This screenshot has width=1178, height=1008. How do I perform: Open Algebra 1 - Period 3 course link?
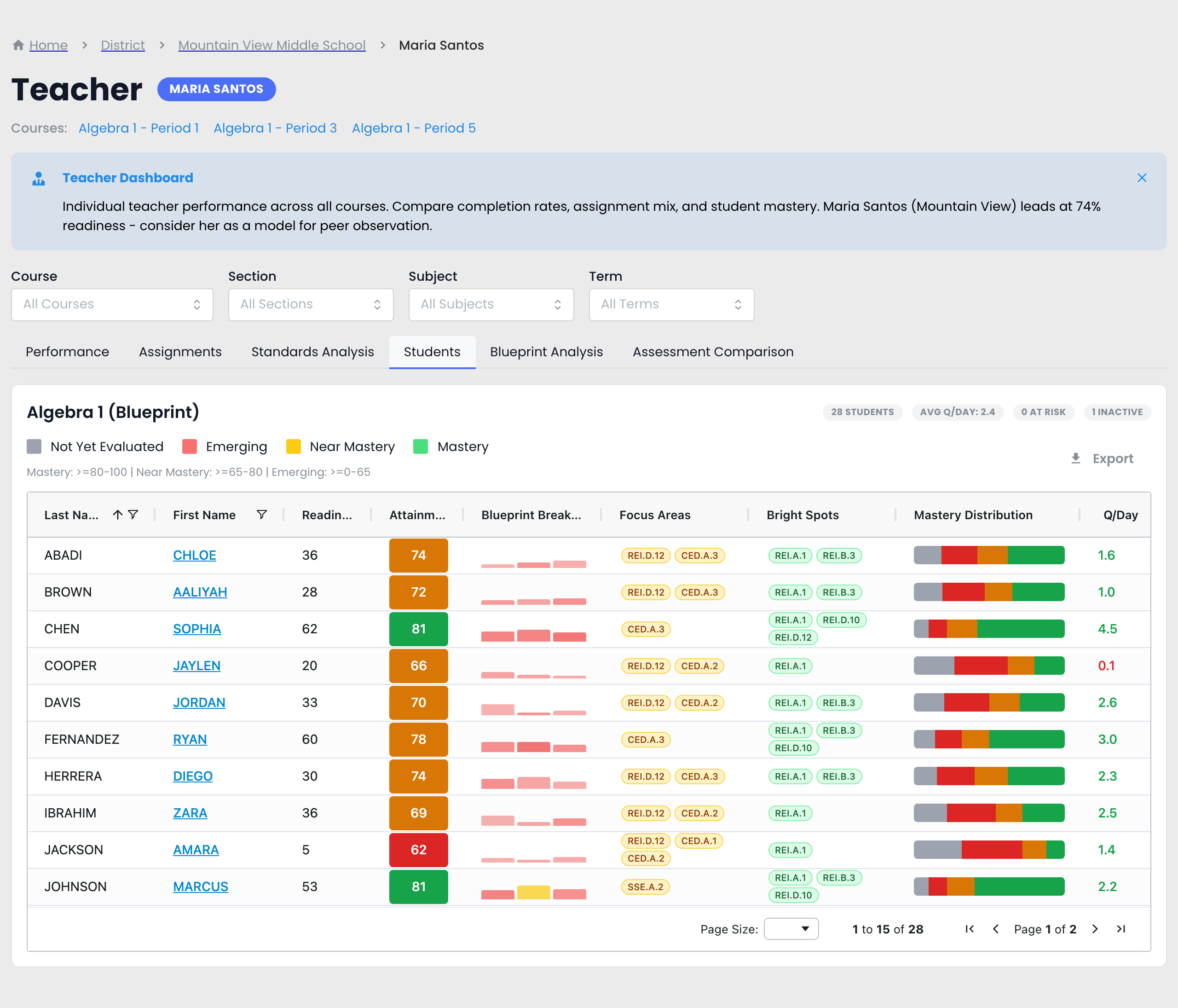pos(275,128)
